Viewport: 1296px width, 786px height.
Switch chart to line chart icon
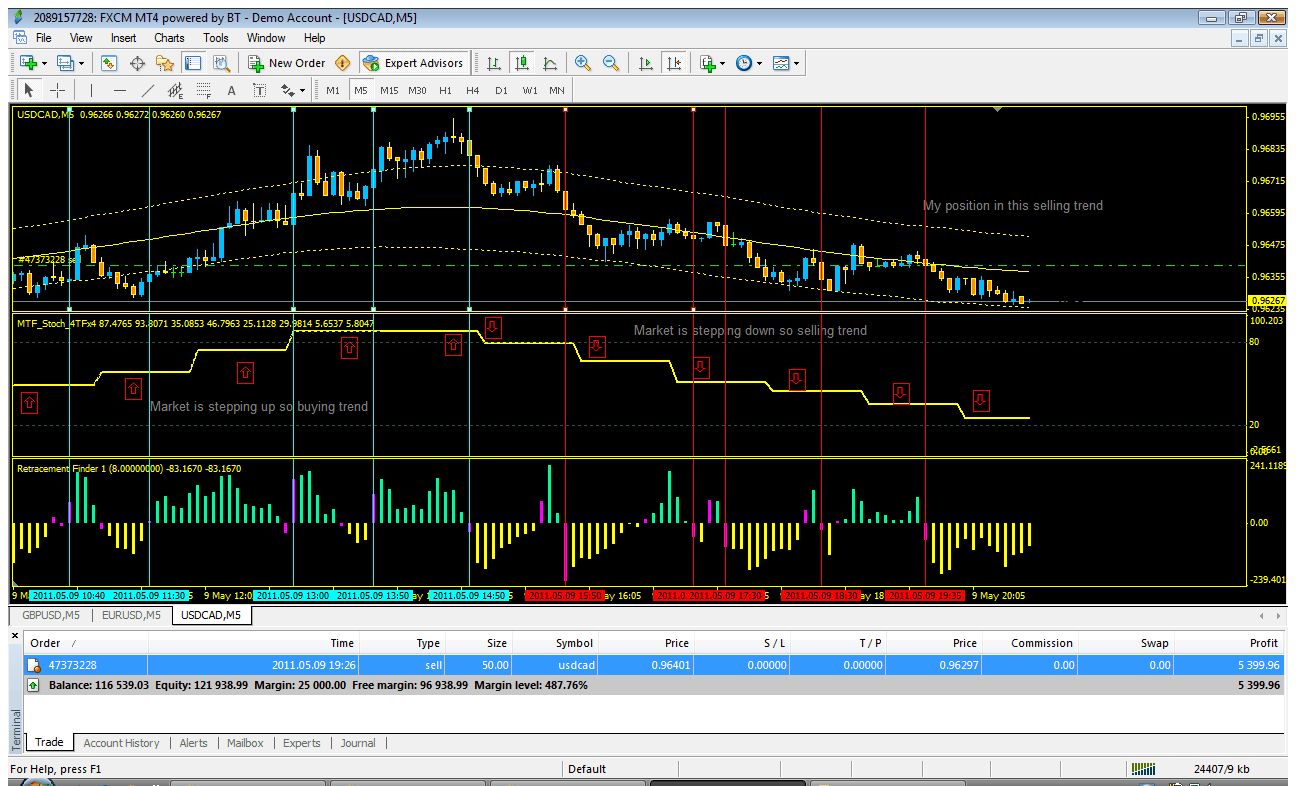pyautogui.click(x=550, y=63)
